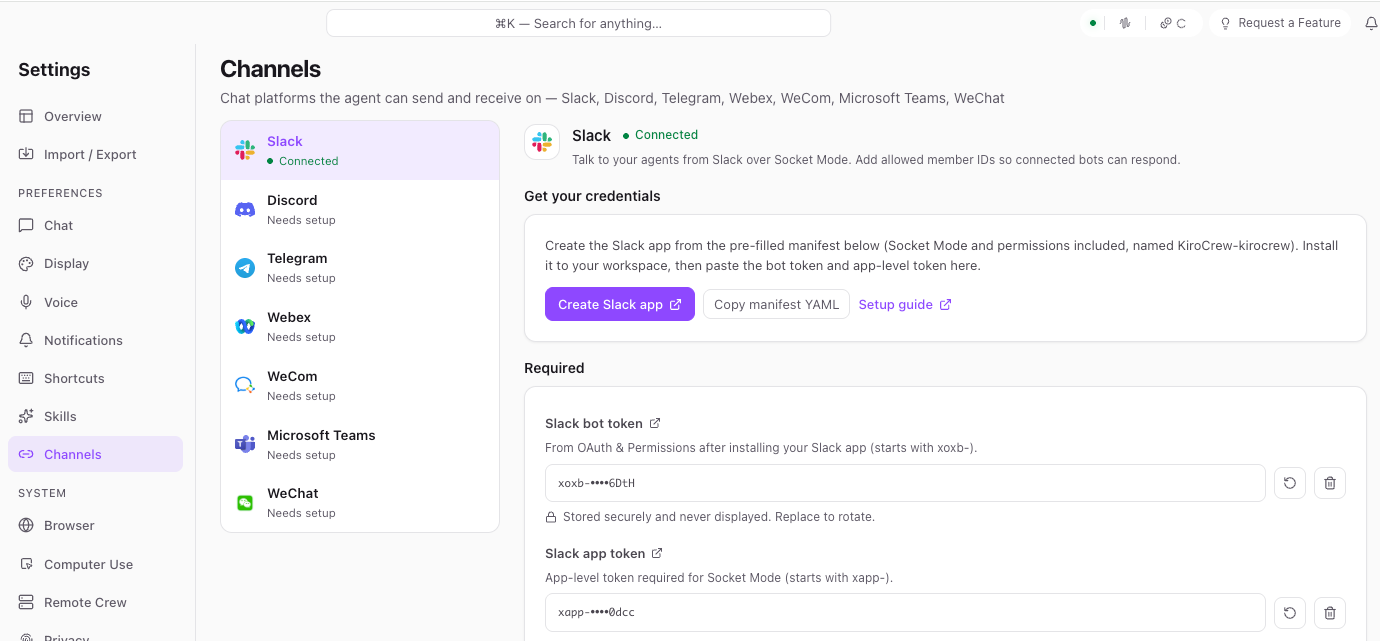Delete the Slack bot token
Image resolution: width=1380 pixels, height=641 pixels.
[x=1330, y=483]
